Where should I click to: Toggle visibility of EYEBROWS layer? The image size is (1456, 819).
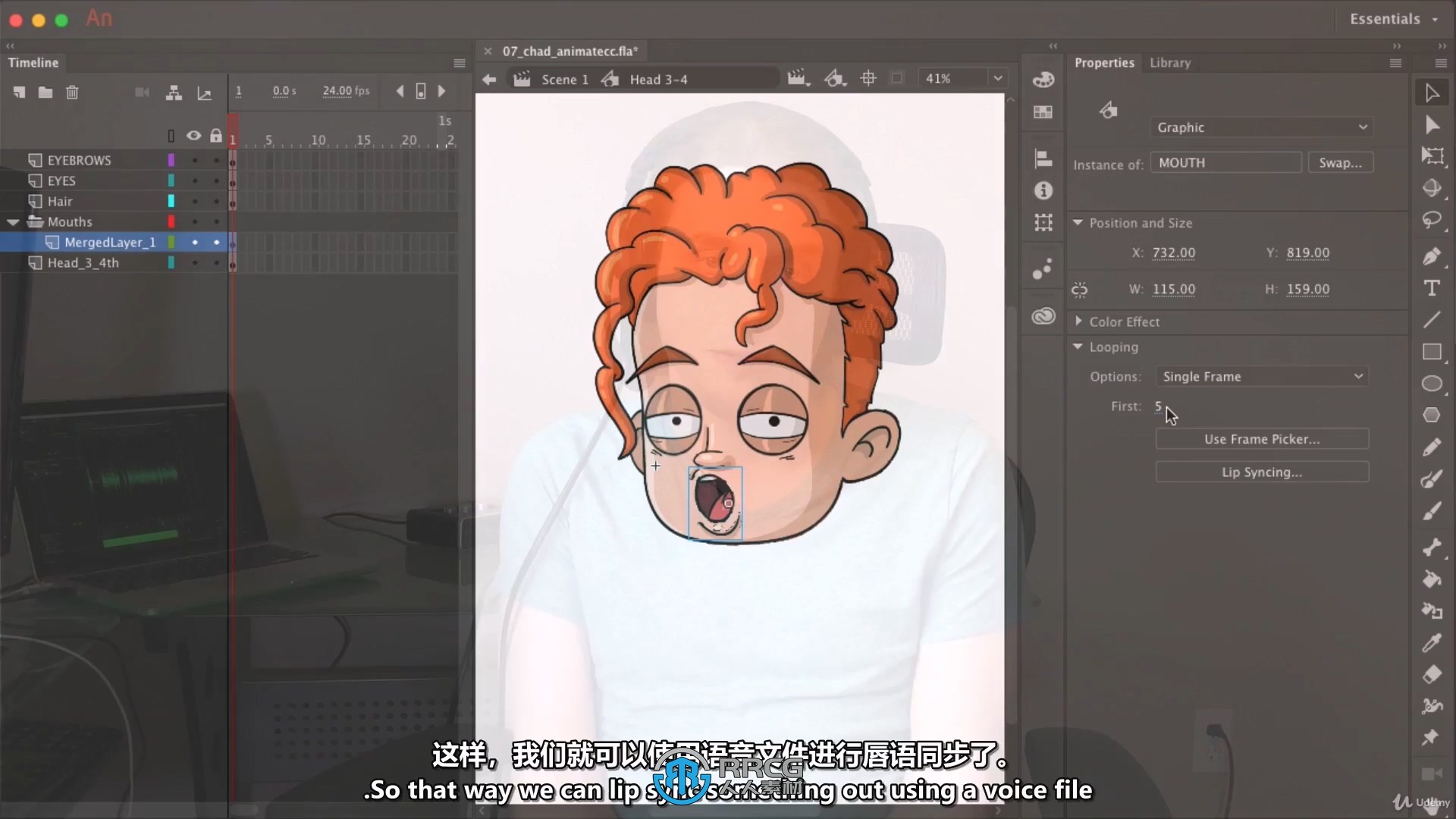click(194, 160)
